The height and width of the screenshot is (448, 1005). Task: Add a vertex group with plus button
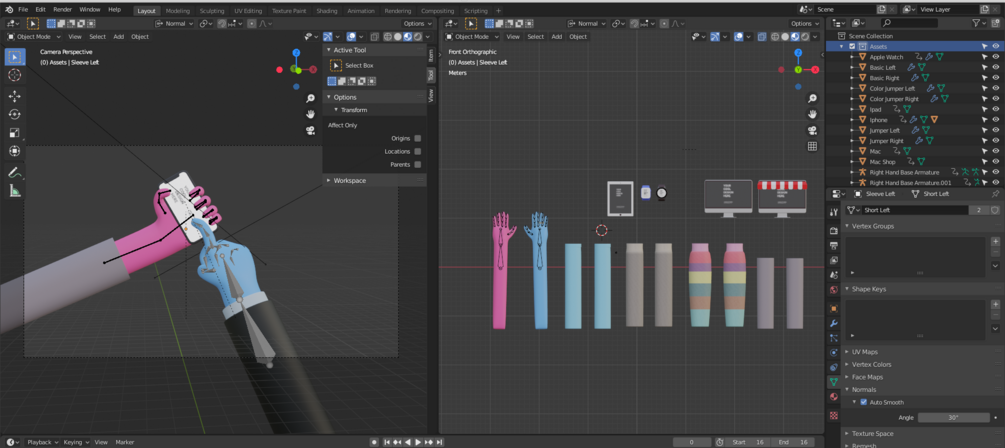tap(995, 242)
